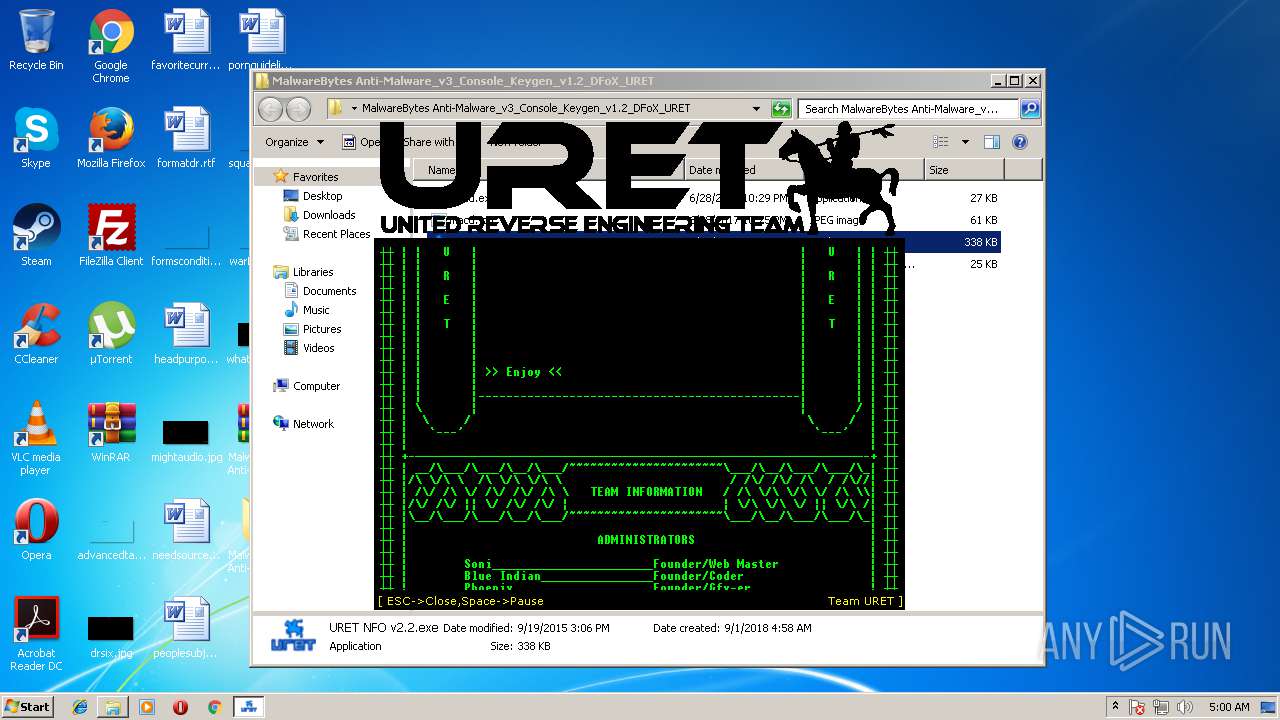This screenshot has height=720, width=1280.
Task: Open Downloads in the navigation pane
Action: pyautogui.click(x=329, y=215)
